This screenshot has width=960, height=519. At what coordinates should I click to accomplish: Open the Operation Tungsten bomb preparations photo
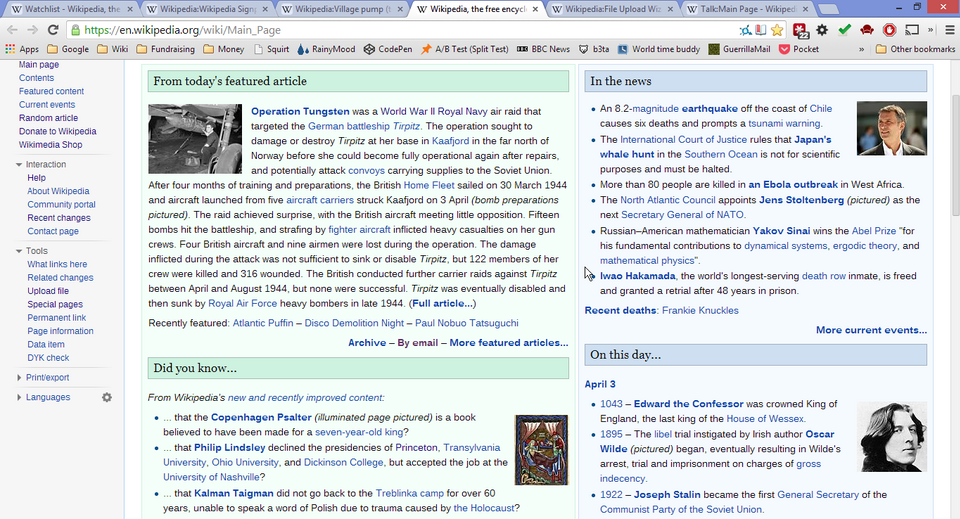(195, 139)
